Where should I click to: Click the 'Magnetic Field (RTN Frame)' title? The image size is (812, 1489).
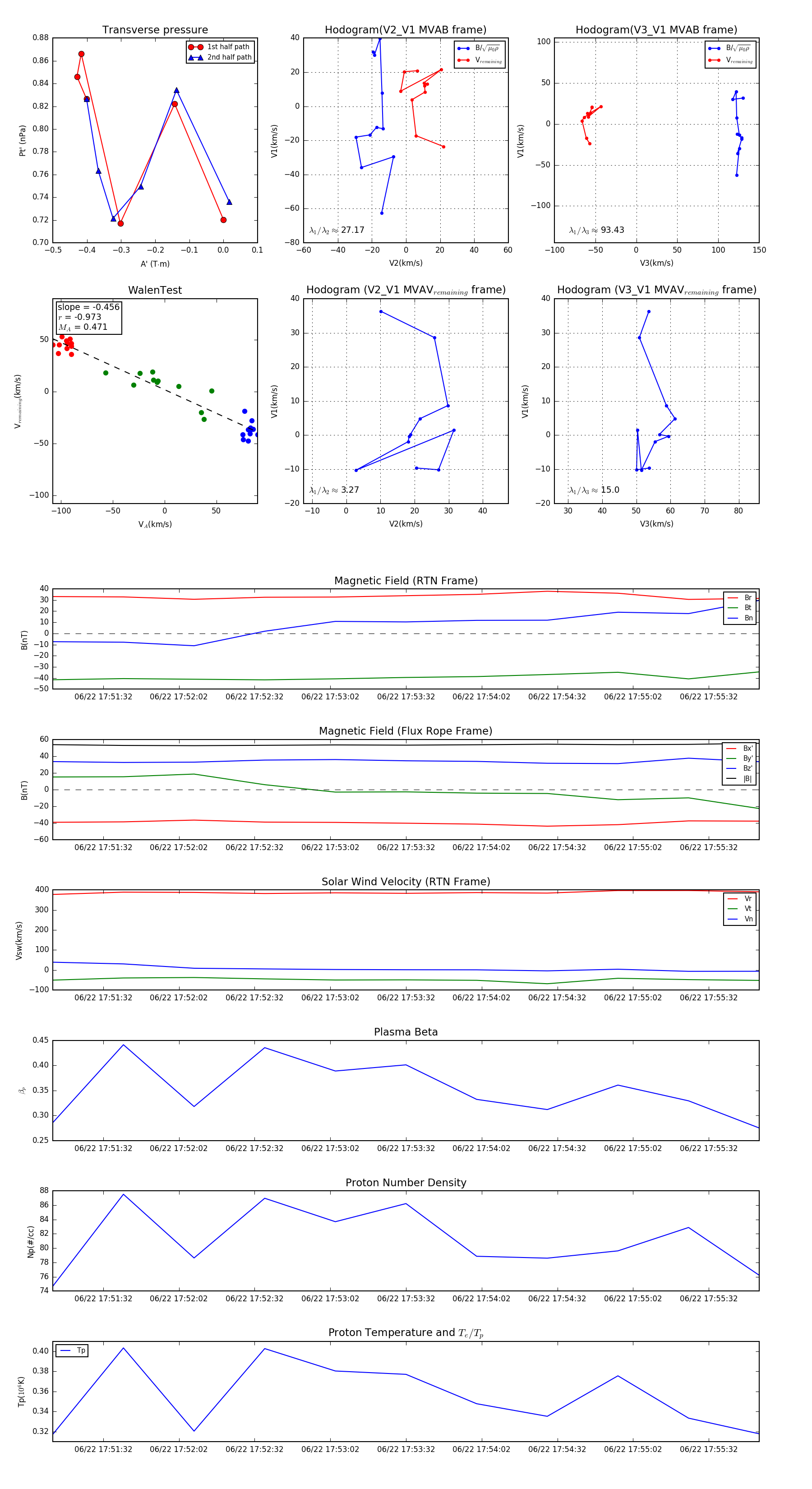pos(406,581)
